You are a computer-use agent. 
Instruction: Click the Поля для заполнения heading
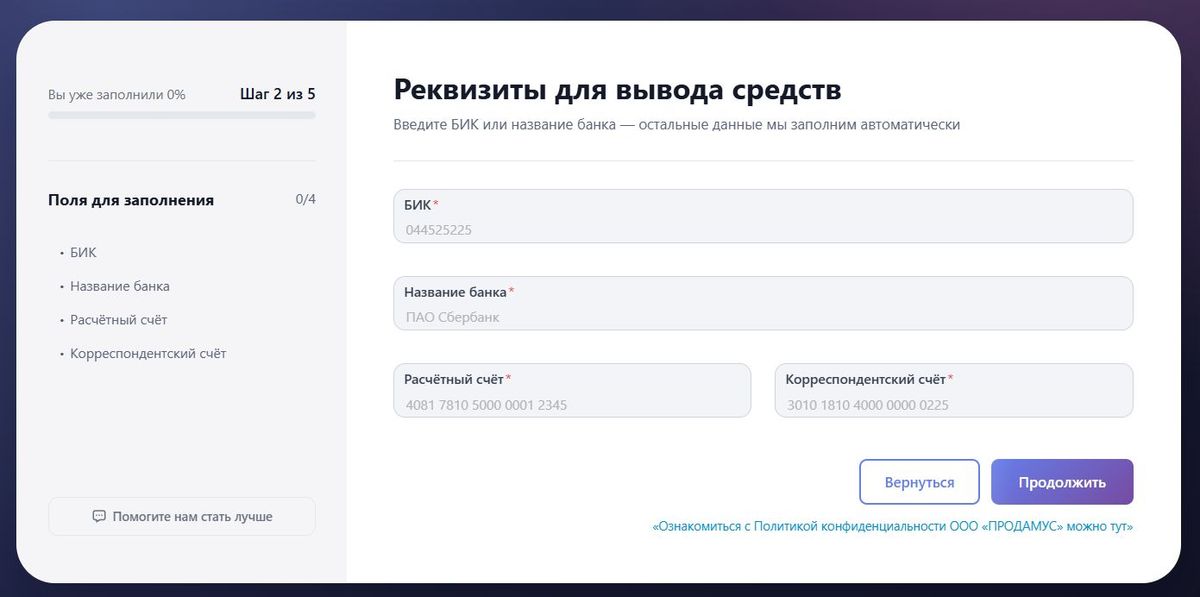131,200
